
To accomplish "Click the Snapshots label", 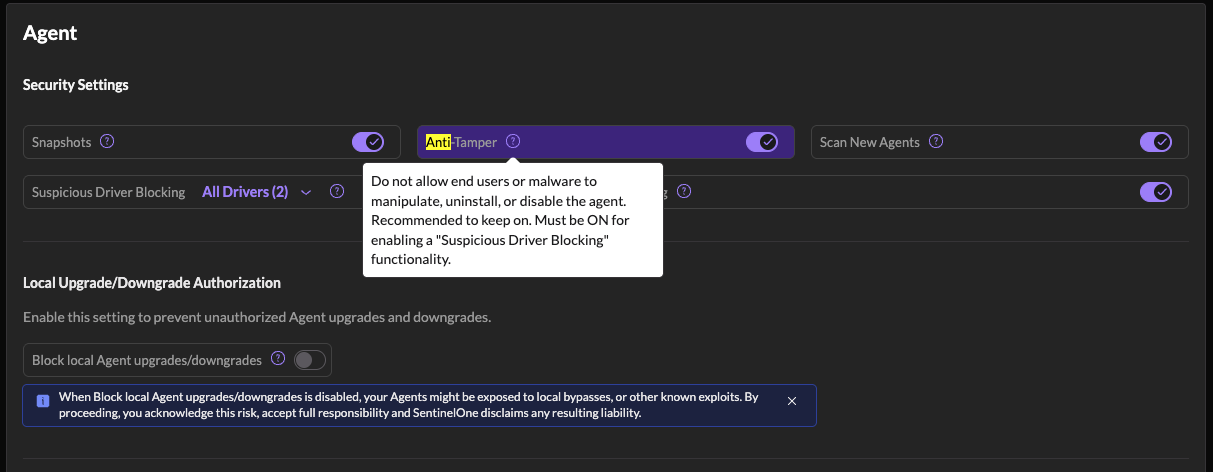I will click(x=62, y=142).
